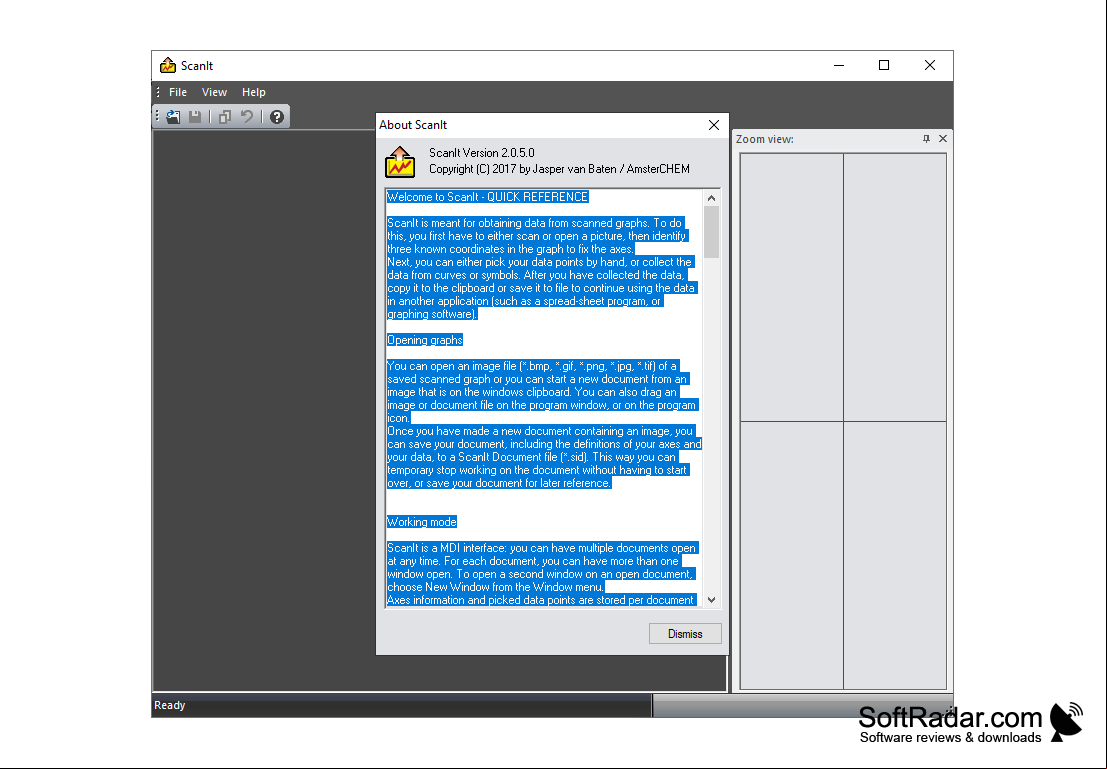Click the ScanIt title bar app icon
1107x769 pixels.
point(167,66)
